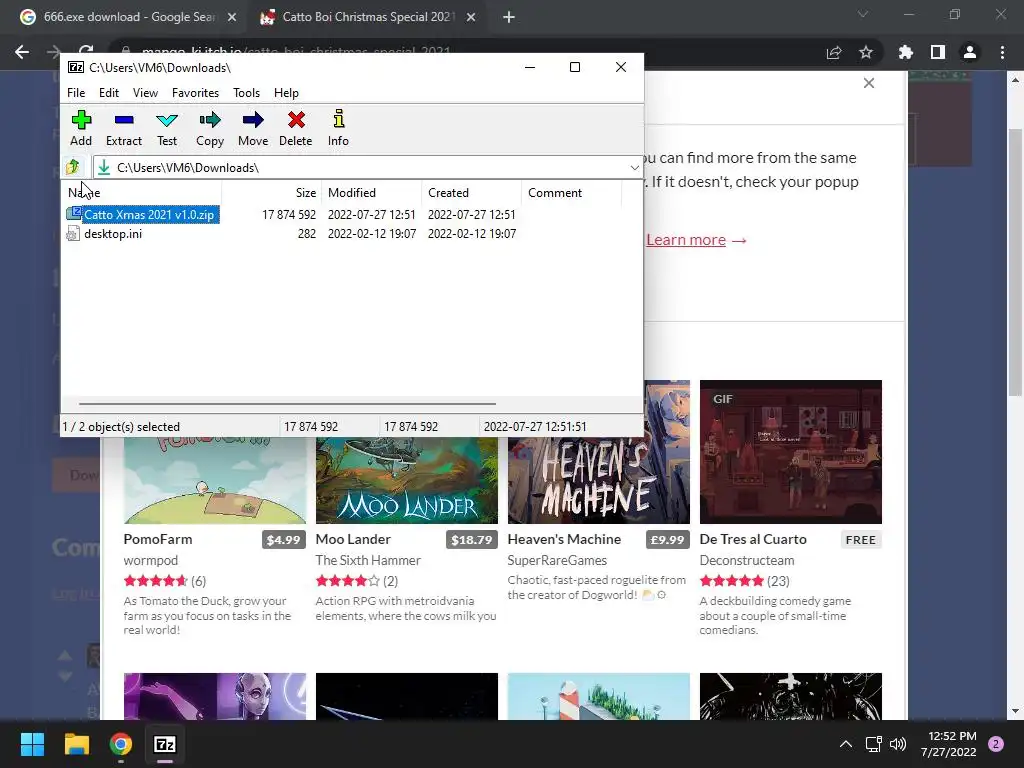Click the horizontal scrollbar in 7-Zip file list
The image size is (1024, 768).
click(x=287, y=404)
